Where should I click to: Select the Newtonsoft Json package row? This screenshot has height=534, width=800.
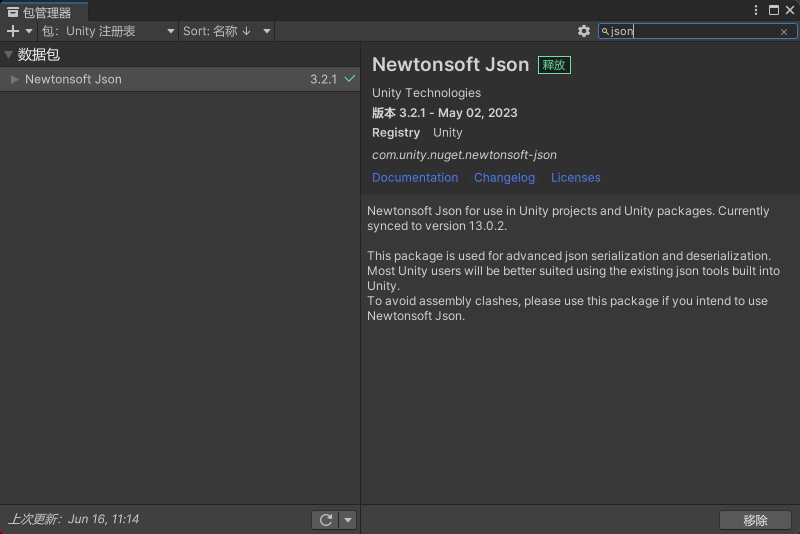tap(180, 79)
